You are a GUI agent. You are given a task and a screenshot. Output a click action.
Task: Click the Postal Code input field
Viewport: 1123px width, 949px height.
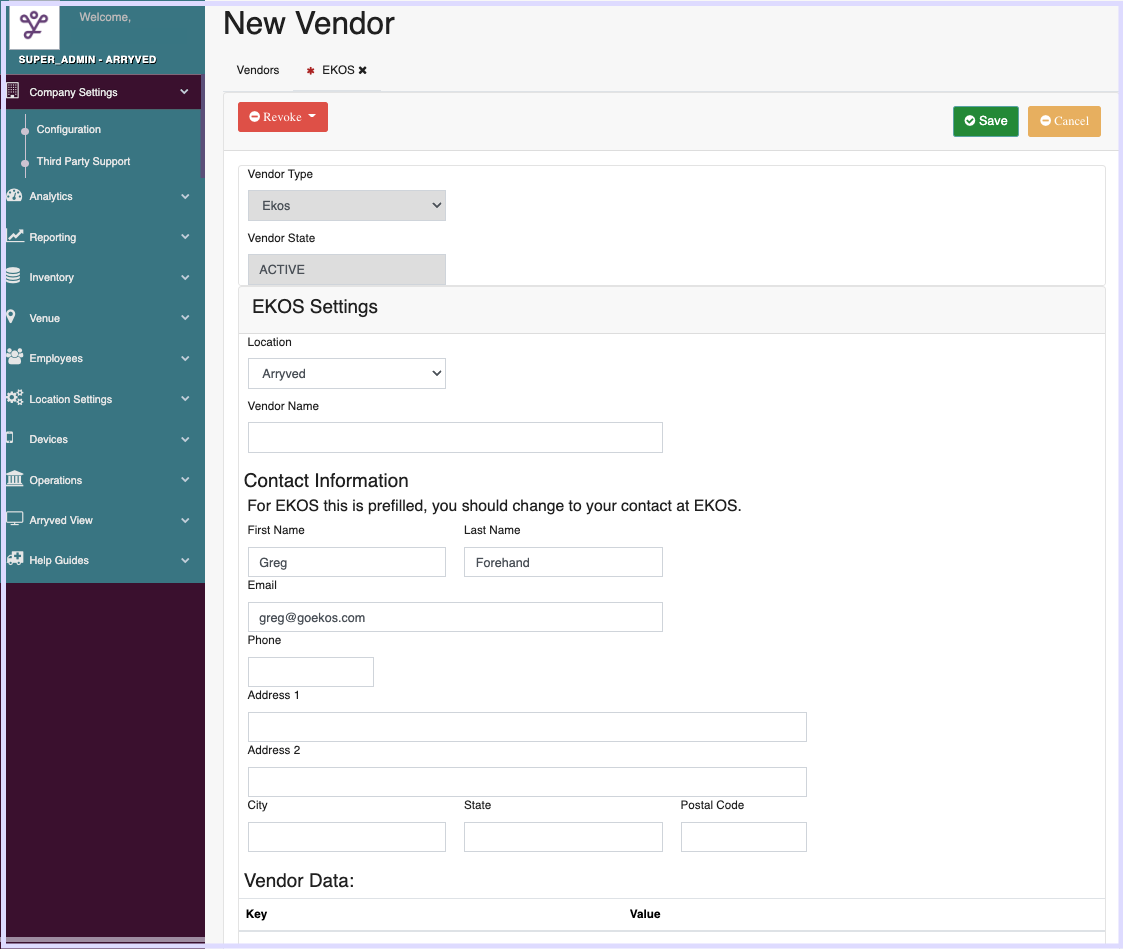[743, 837]
